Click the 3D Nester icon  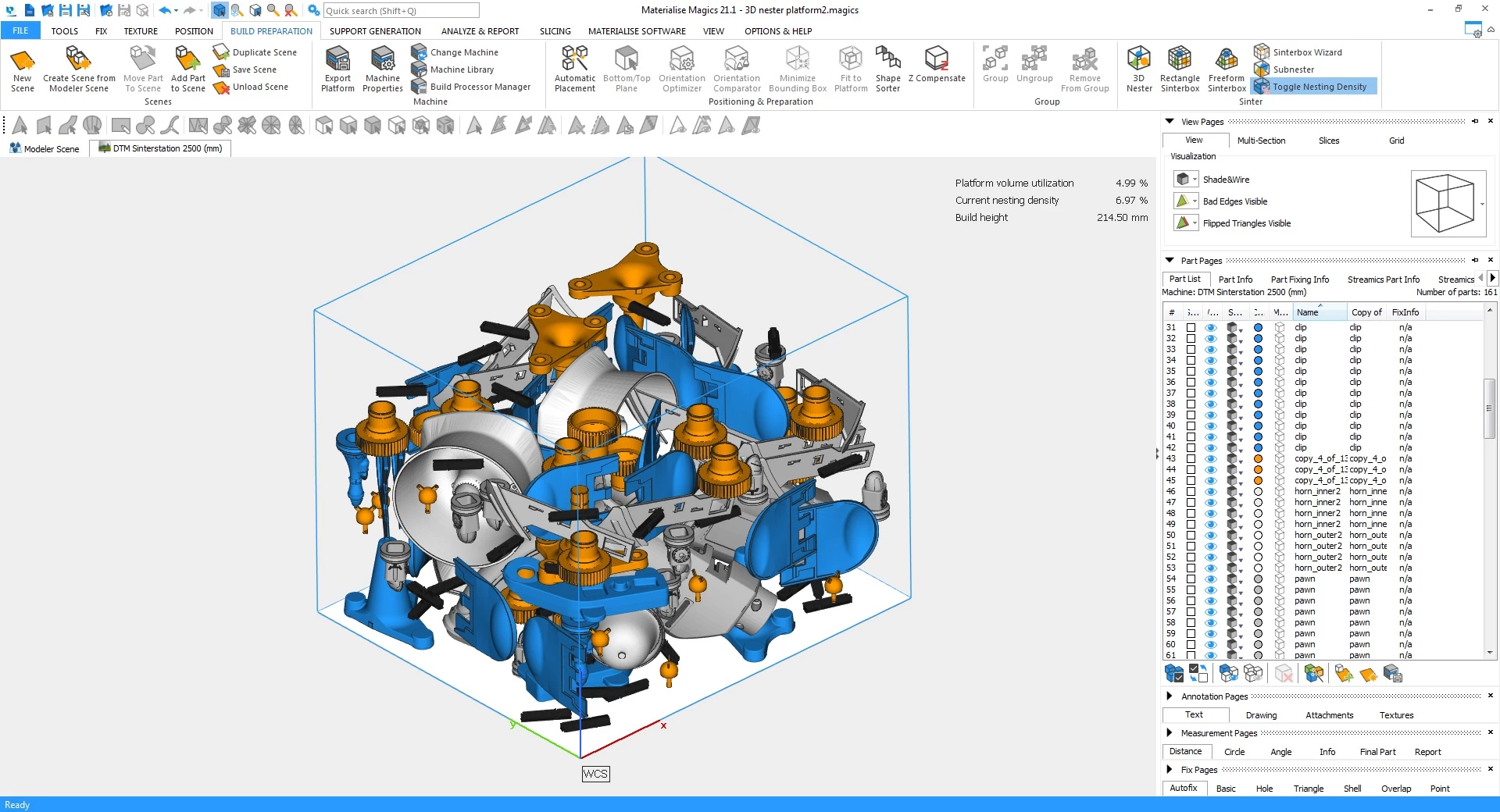(x=1138, y=59)
